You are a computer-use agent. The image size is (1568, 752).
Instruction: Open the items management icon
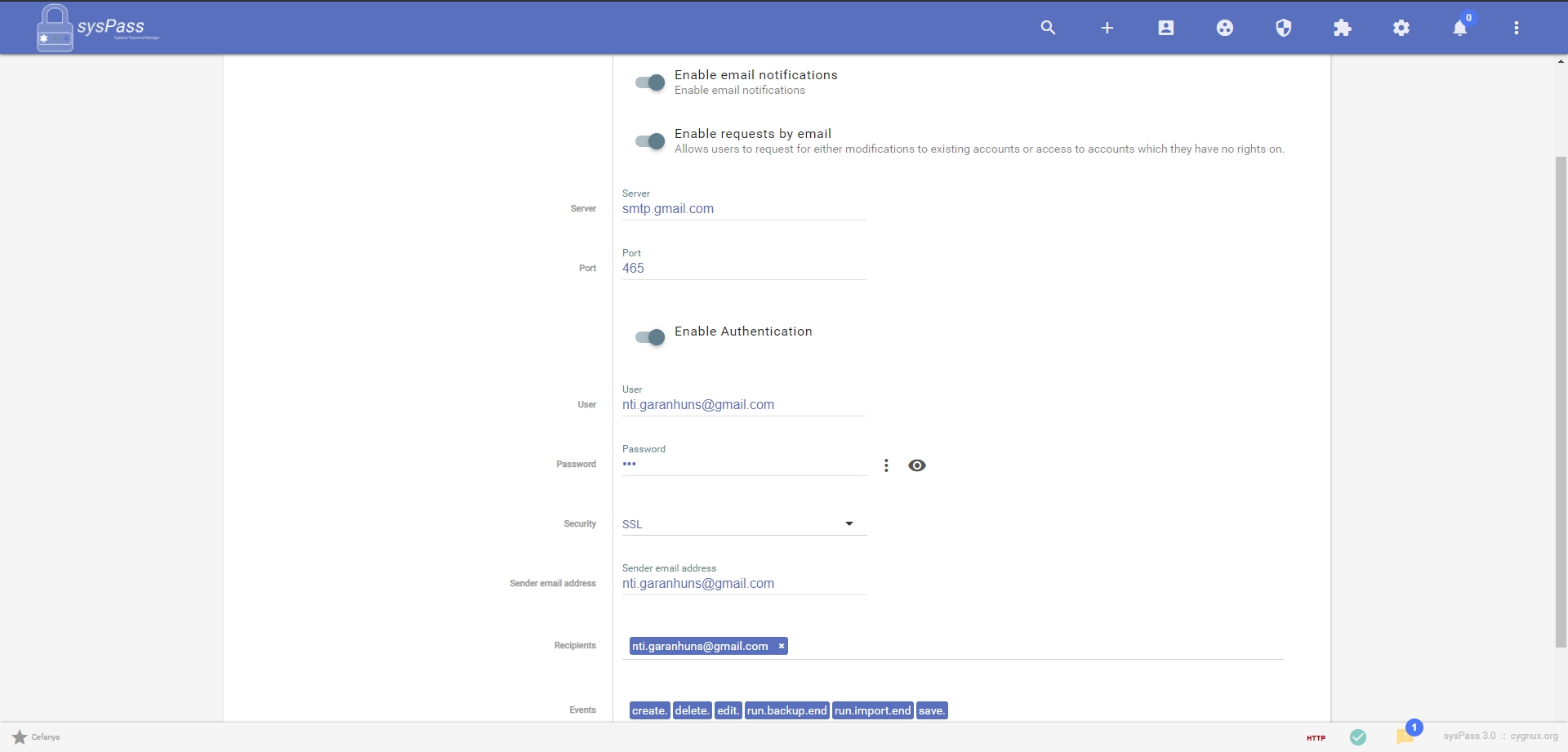(x=1225, y=28)
